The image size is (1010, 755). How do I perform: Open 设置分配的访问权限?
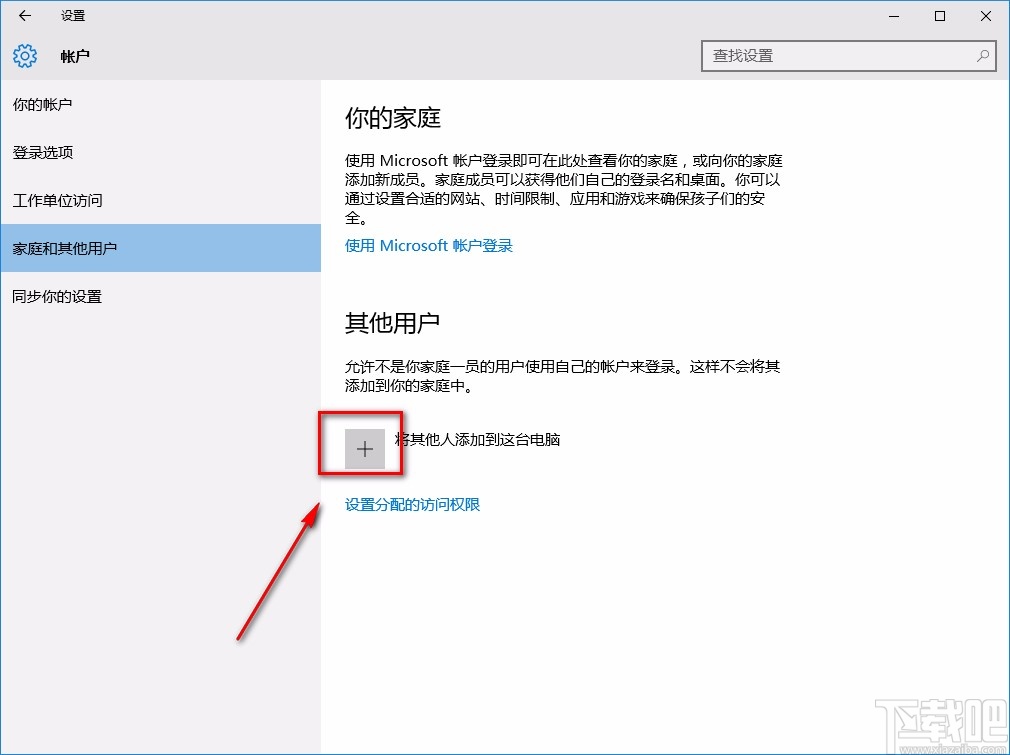point(413,504)
